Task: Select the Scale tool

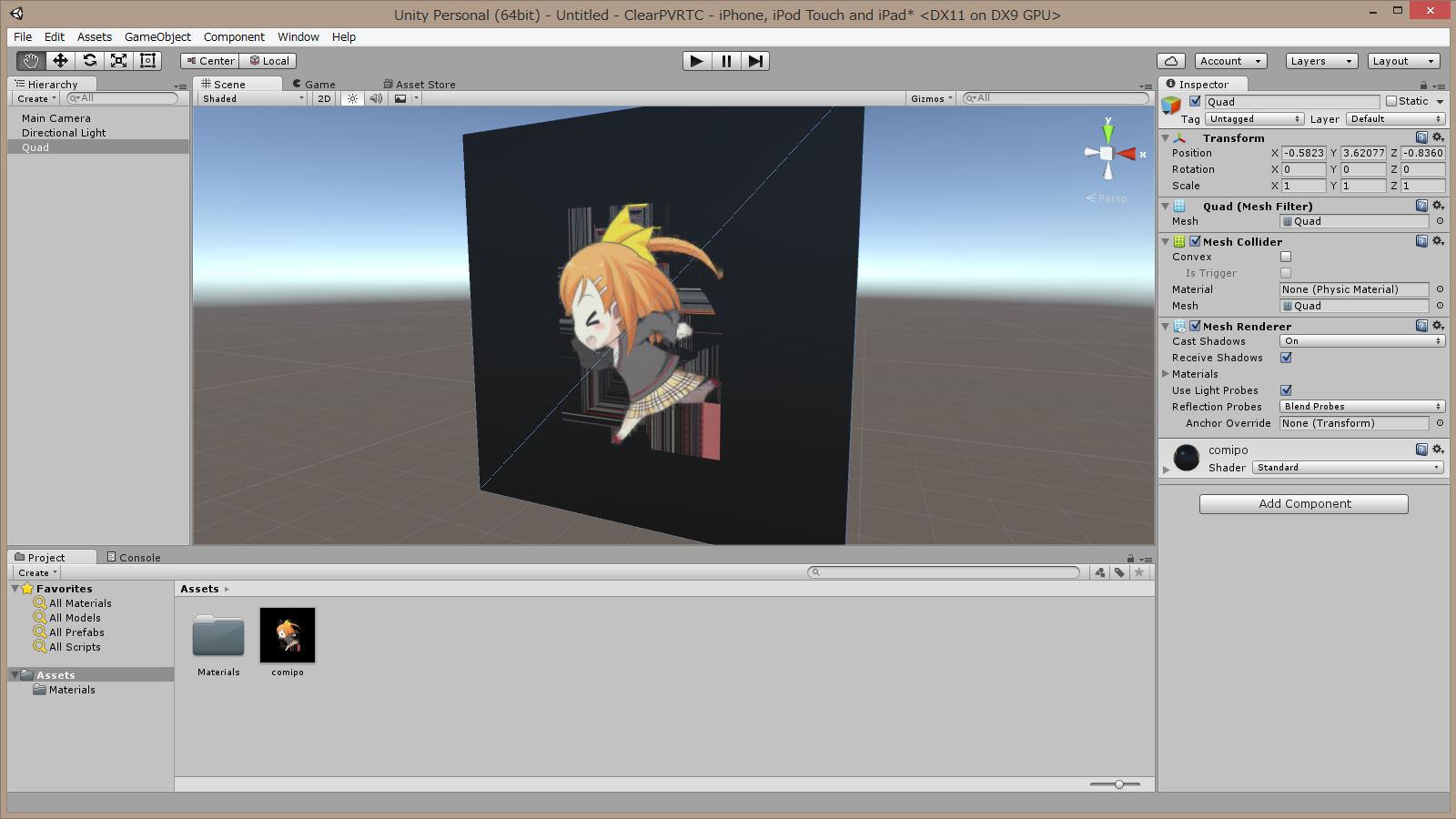Action: tap(118, 61)
